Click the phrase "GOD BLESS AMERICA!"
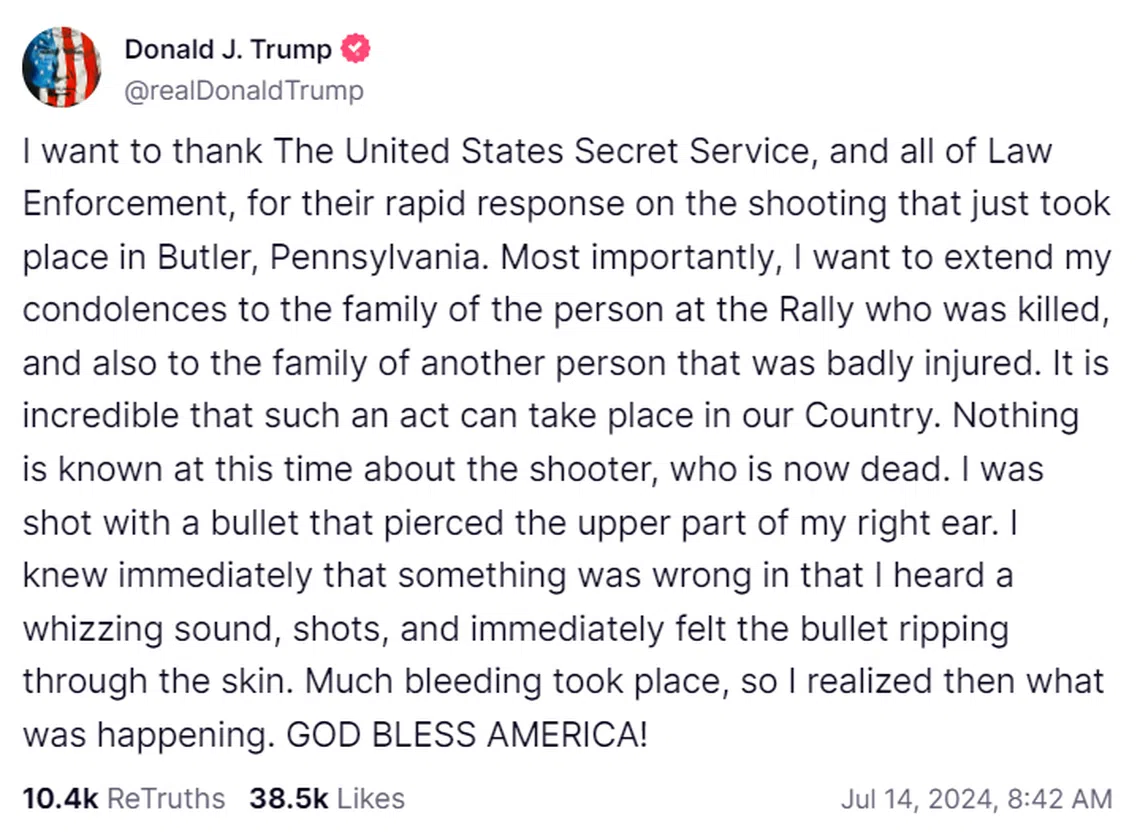This screenshot has height=840, width=1140. tap(467, 736)
